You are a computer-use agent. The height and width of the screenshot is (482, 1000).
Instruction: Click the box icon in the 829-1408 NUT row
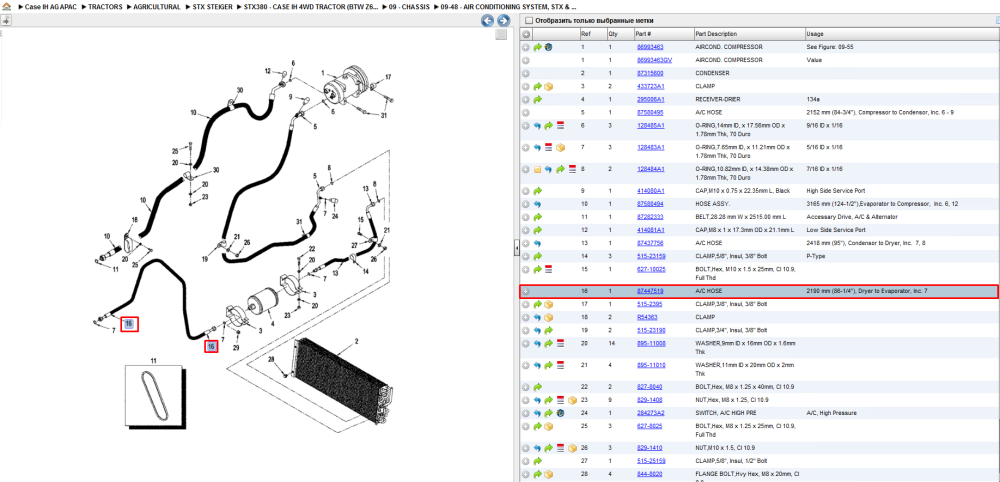(572, 400)
